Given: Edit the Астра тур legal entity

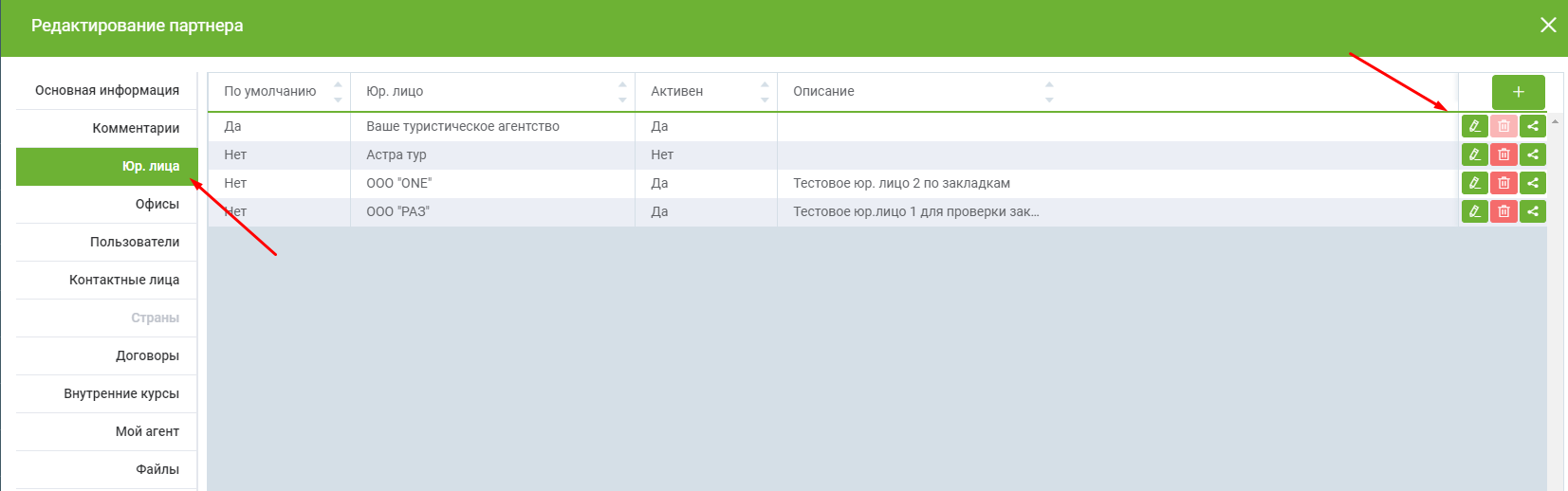Looking at the screenshot, I should pyautogui.click(x=1474, y=155).
